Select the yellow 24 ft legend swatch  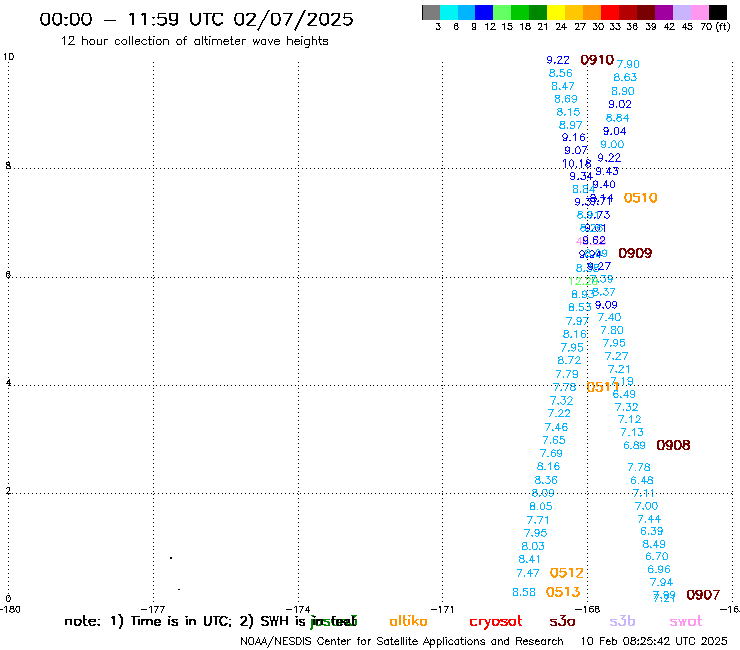556,12
